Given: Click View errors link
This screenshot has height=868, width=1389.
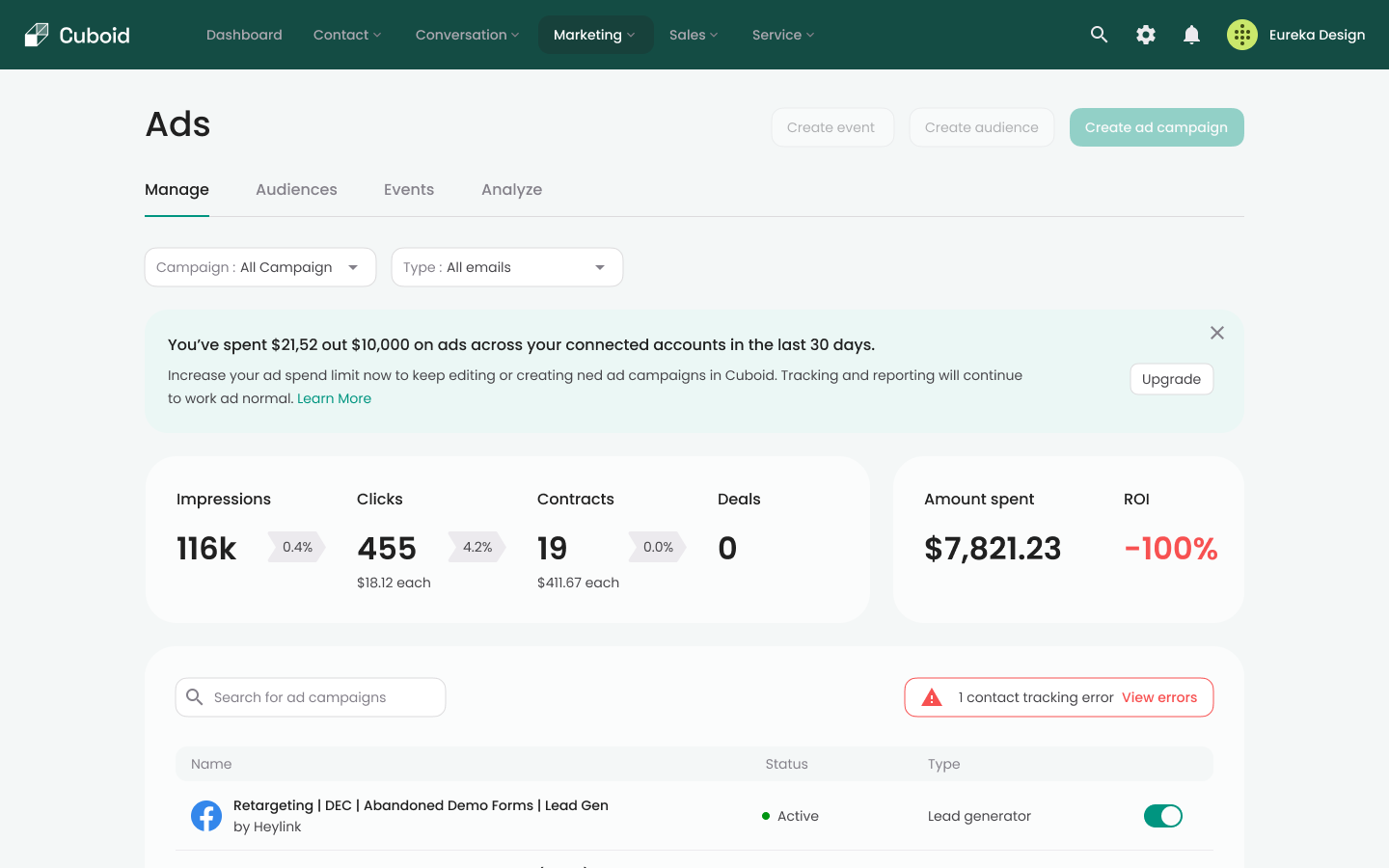Looking at the screenshot, I should [1158, 697].
